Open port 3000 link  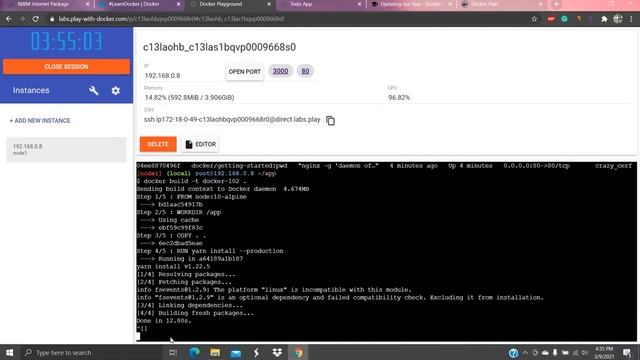pyautogui.click(x=280, y=71)
